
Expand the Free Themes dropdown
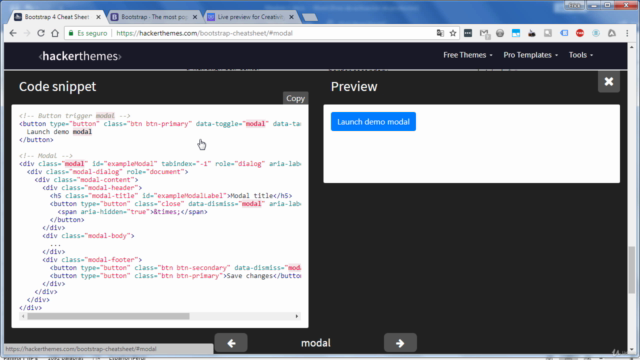[x=468, y=55]
